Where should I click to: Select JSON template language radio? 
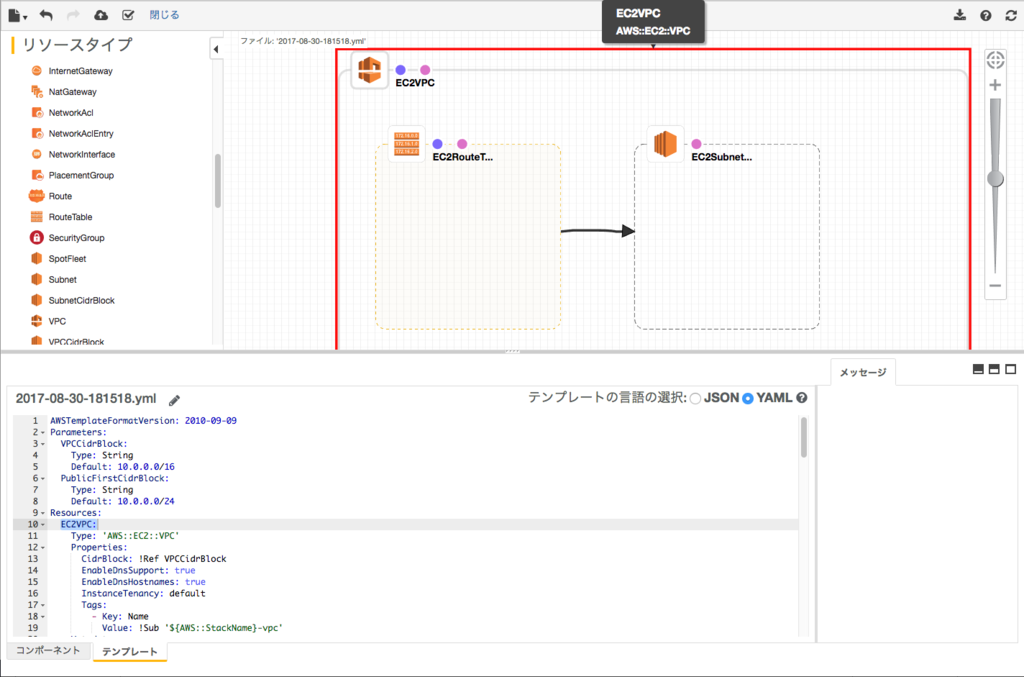[696, 398]
